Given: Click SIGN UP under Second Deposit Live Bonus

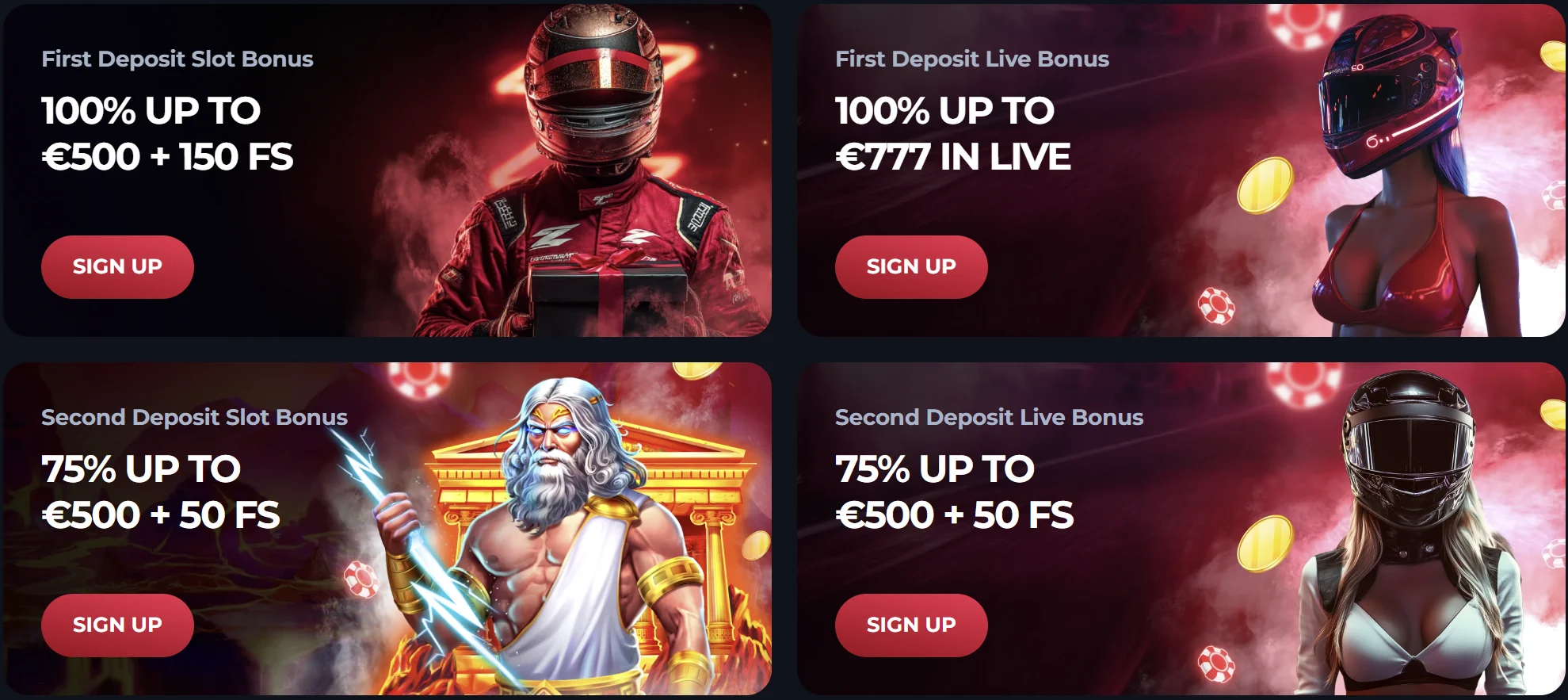Looking at the screenshot, I should [x=911, y=625].
